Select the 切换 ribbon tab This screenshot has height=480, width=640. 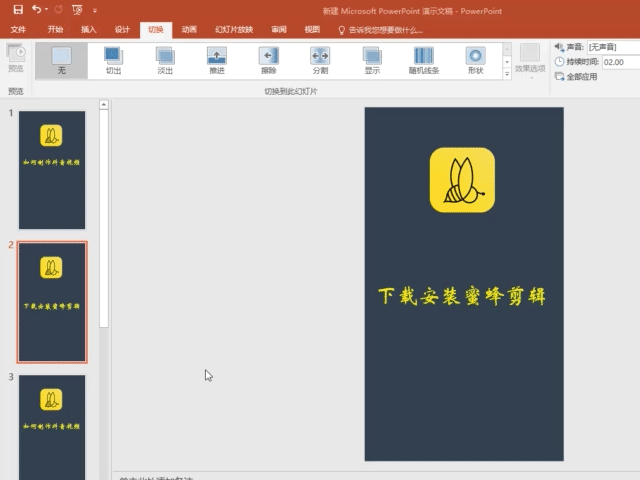click(156, 29)
